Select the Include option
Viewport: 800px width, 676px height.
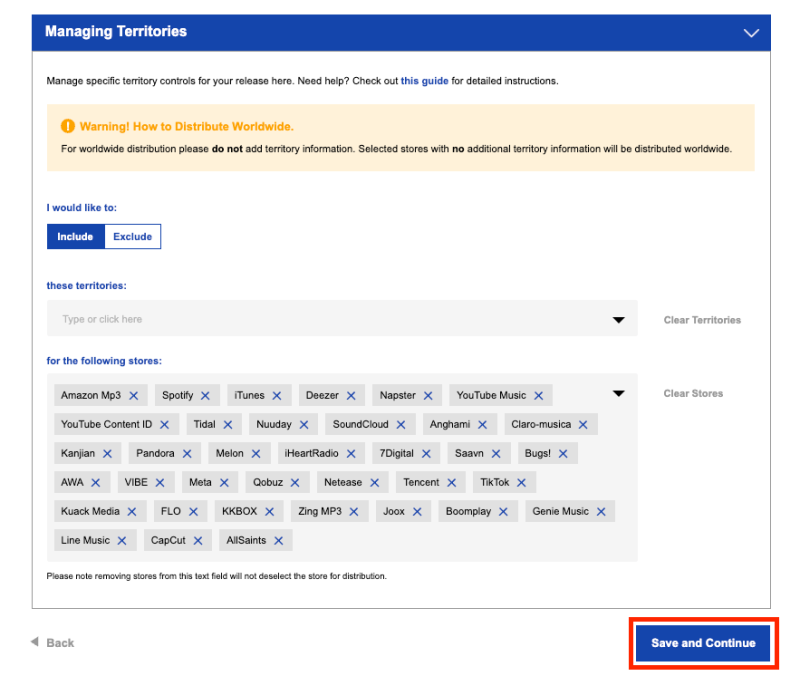pos(76,237)
